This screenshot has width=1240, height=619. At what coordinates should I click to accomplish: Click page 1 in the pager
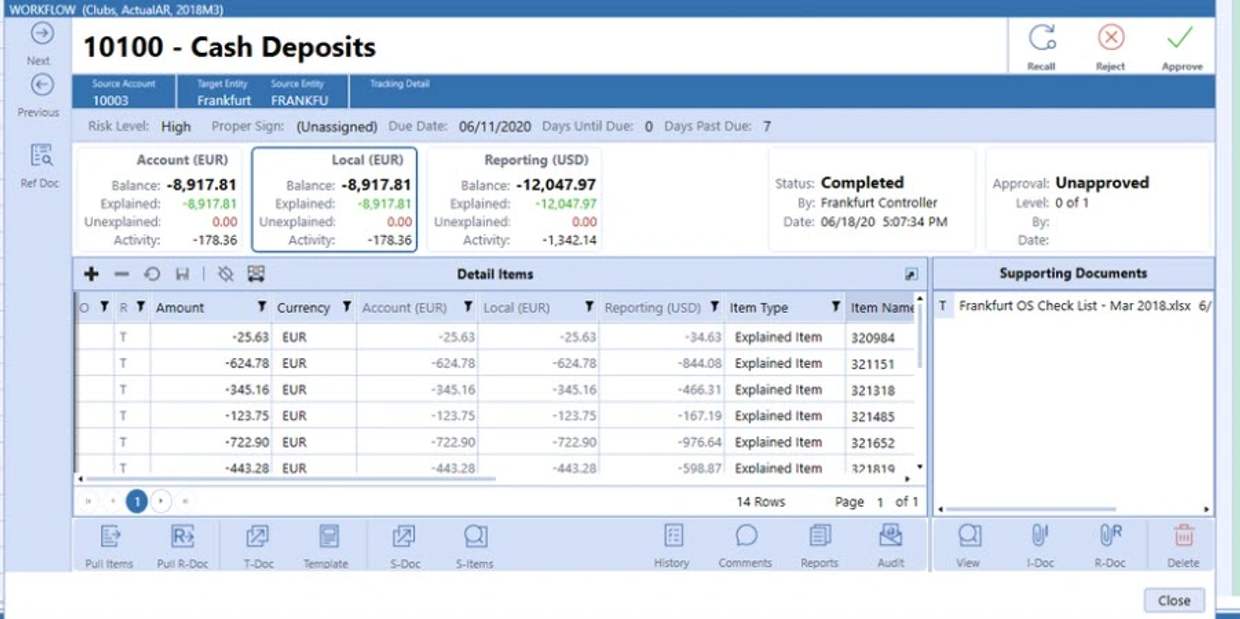[x=136, y=501]
